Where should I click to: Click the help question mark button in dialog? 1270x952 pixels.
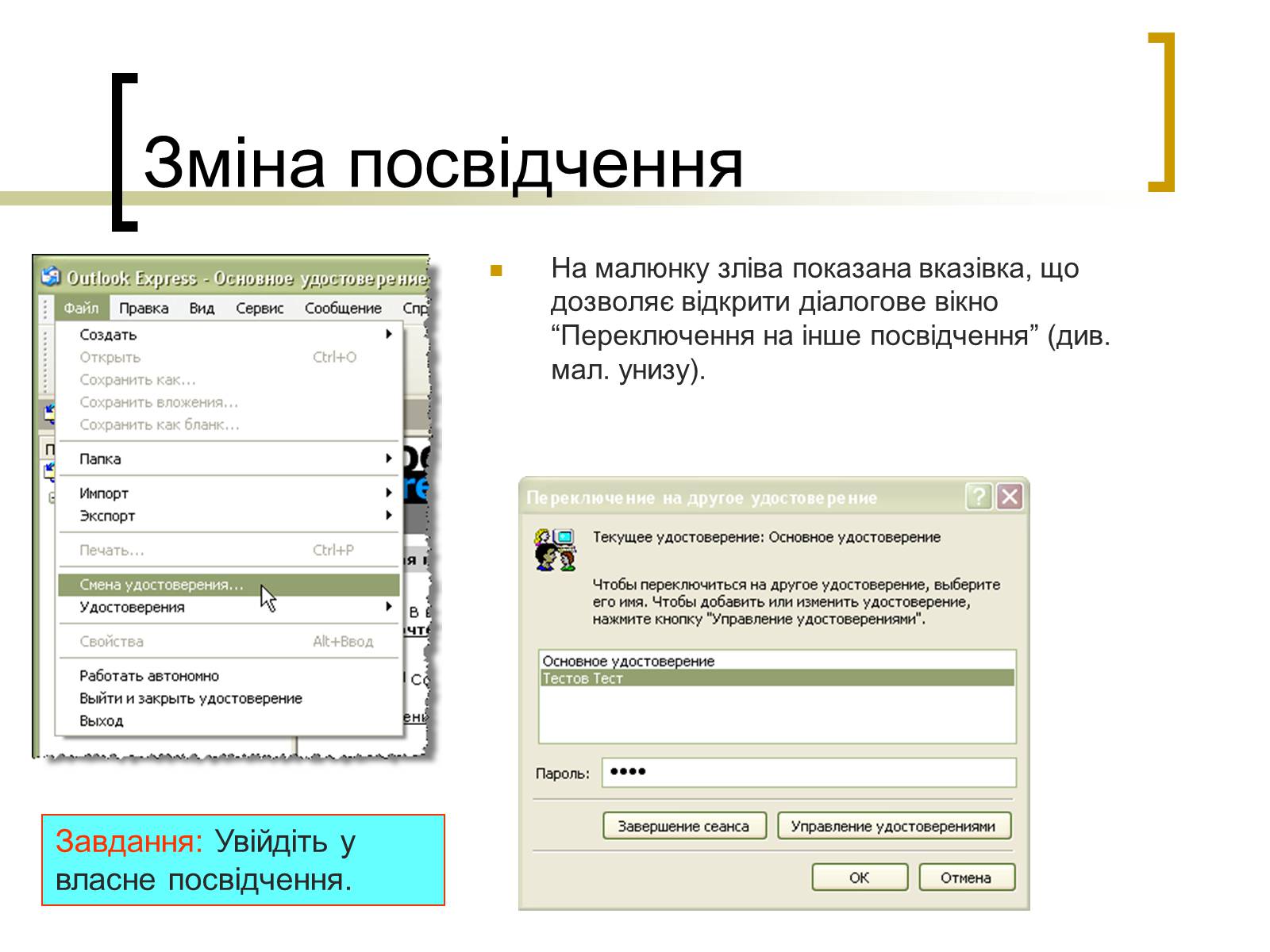click(979, 497)
